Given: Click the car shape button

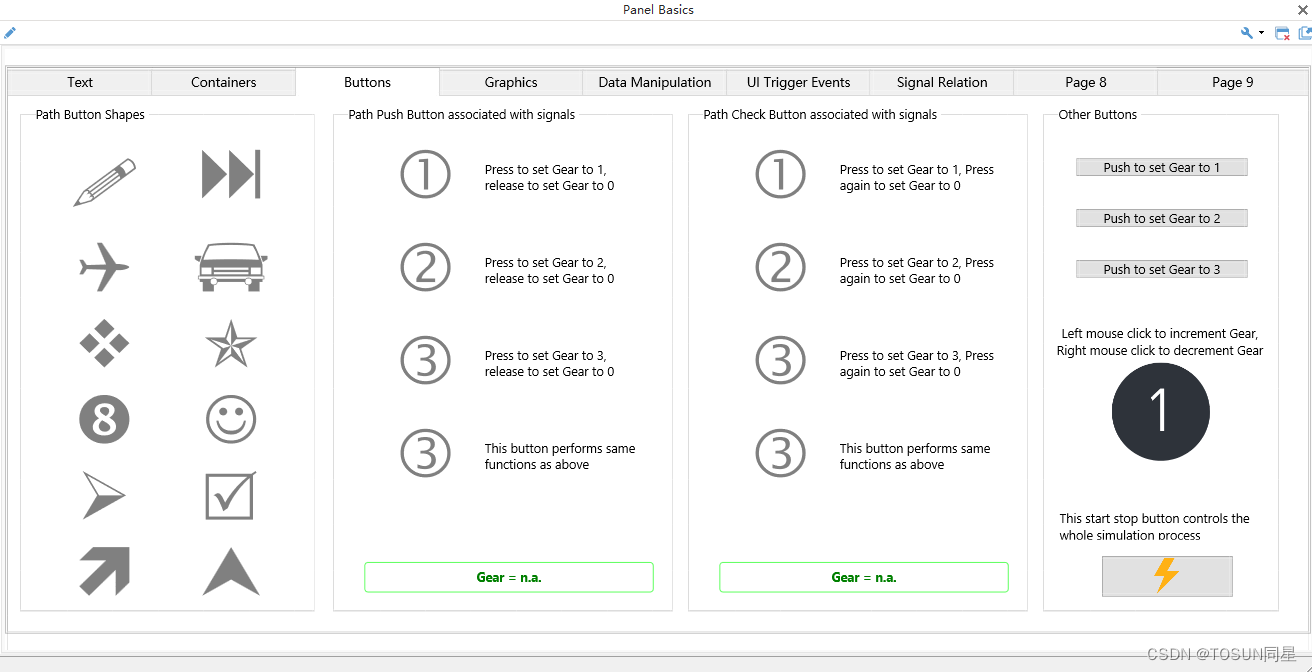Looking at the screenshot, I should coord(231,267).
